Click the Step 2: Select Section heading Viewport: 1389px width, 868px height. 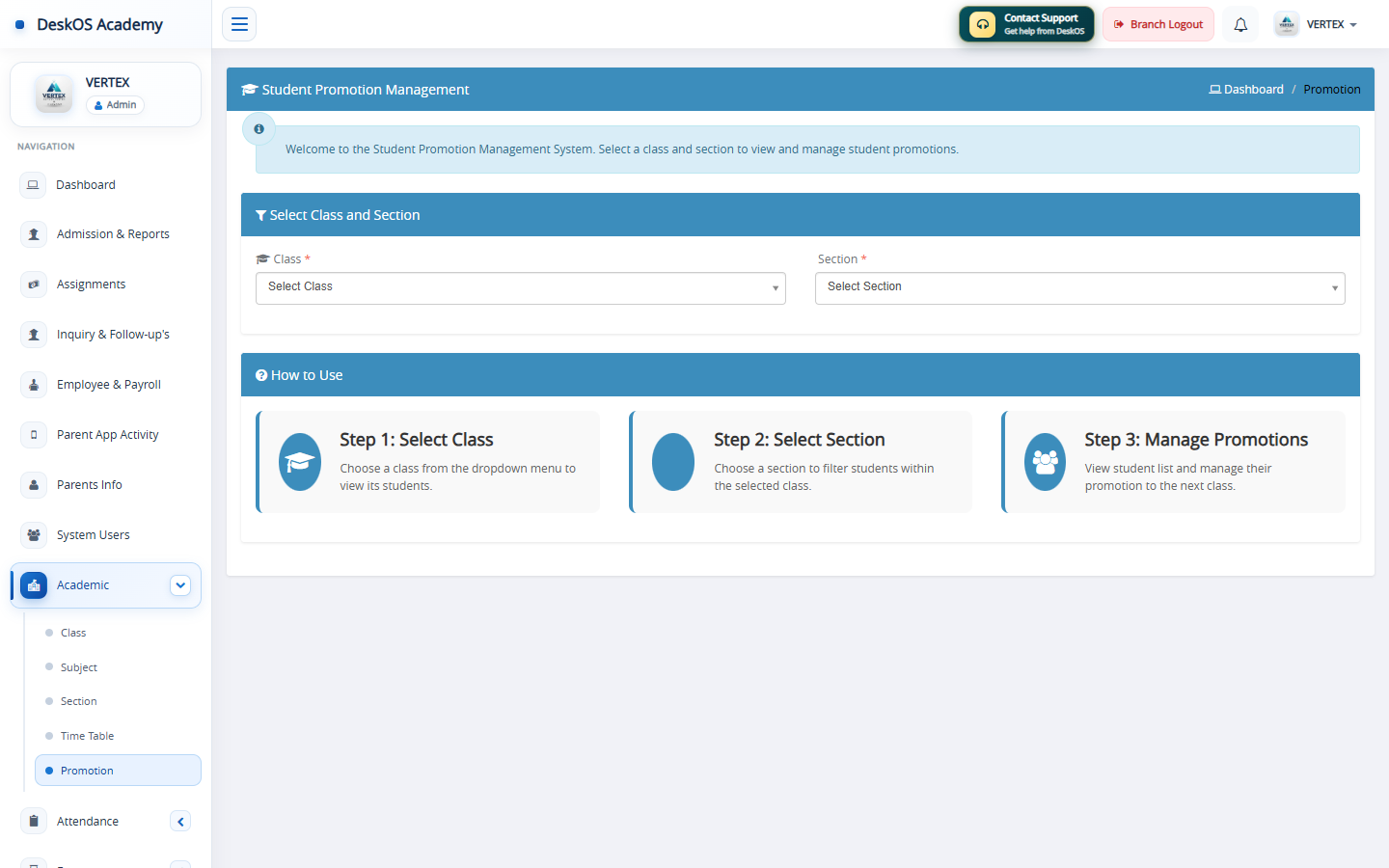[800, 440]
